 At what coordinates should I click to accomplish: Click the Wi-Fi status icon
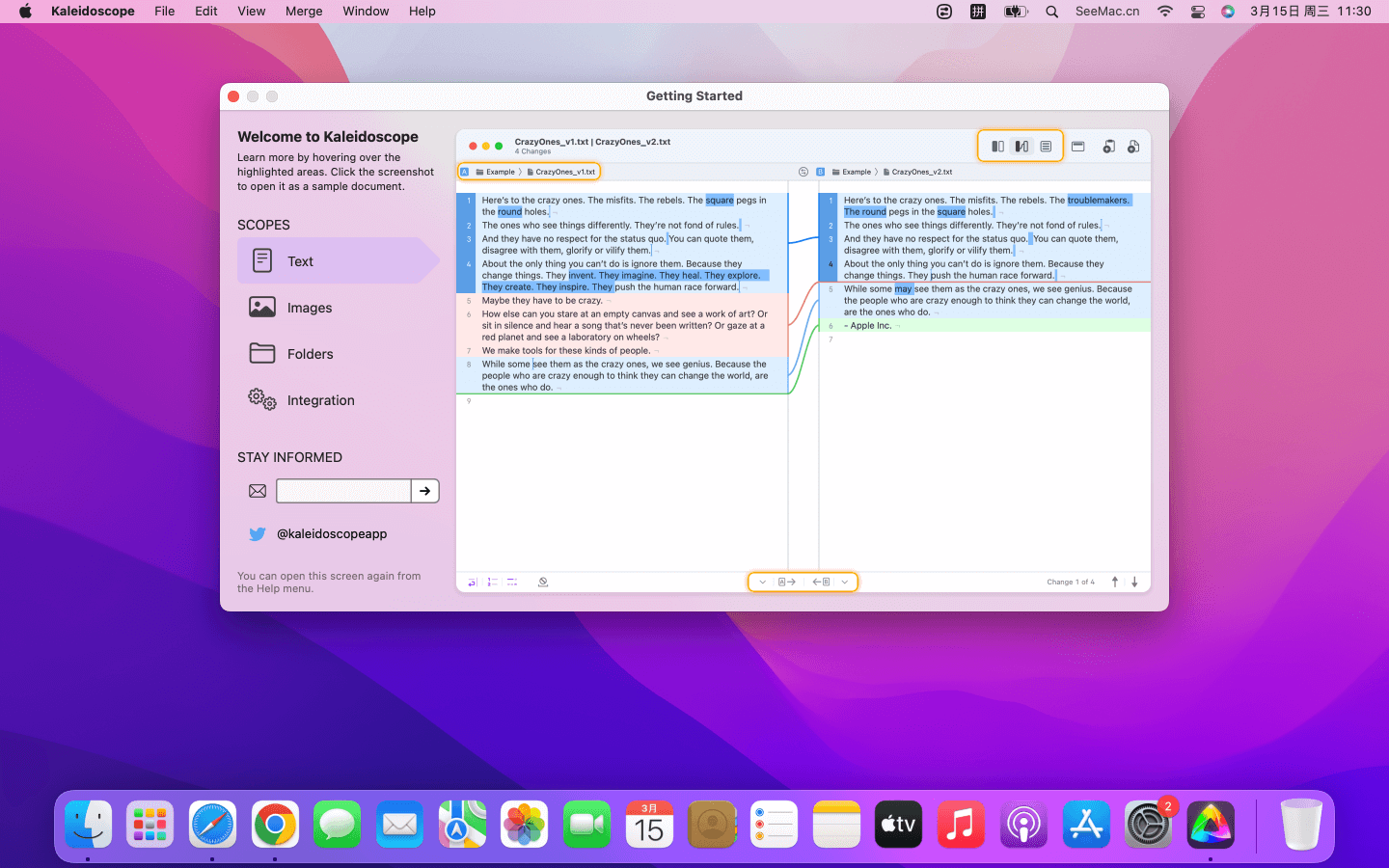[x=1165, y=12]
